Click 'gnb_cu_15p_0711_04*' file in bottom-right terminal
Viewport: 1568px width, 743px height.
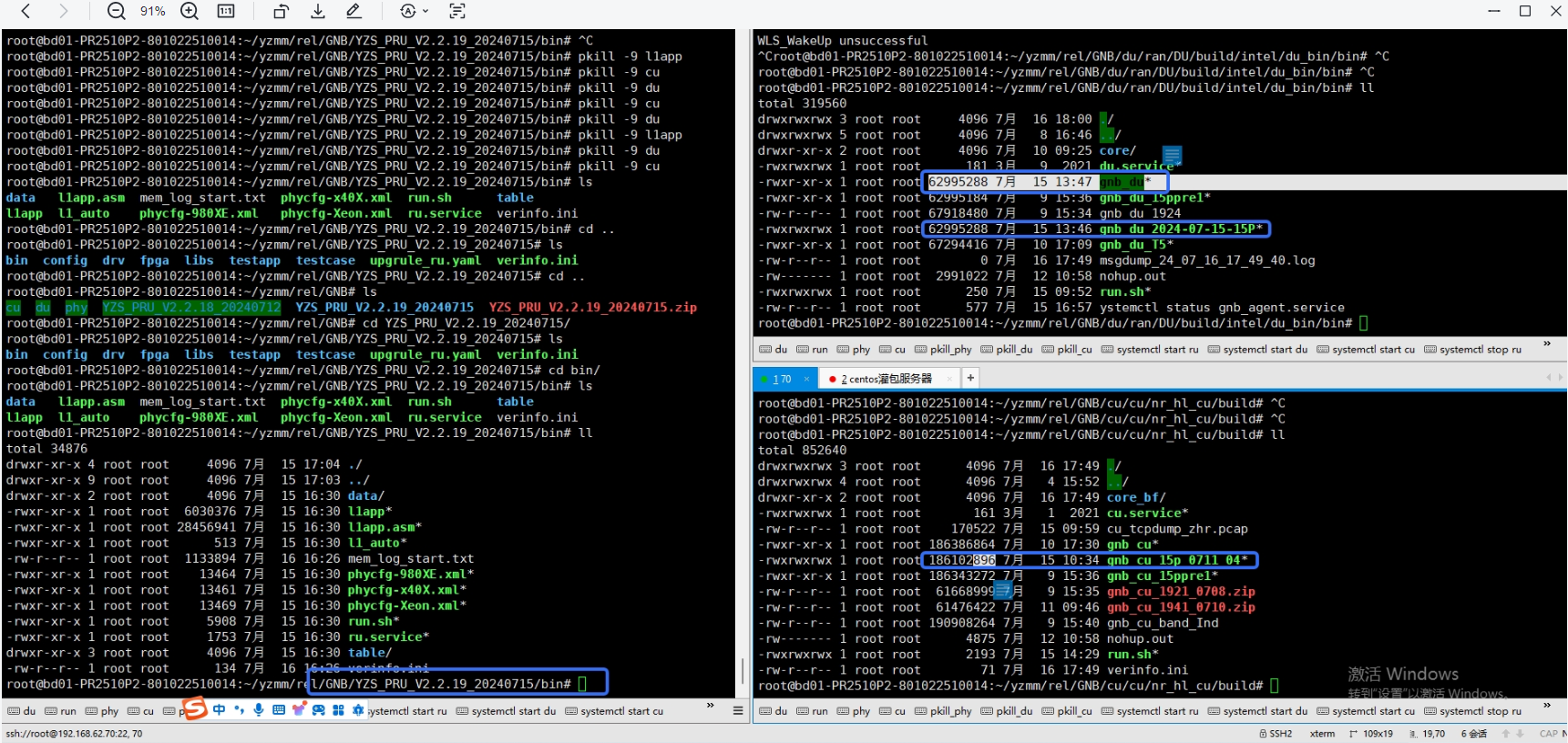[1177, 560]
